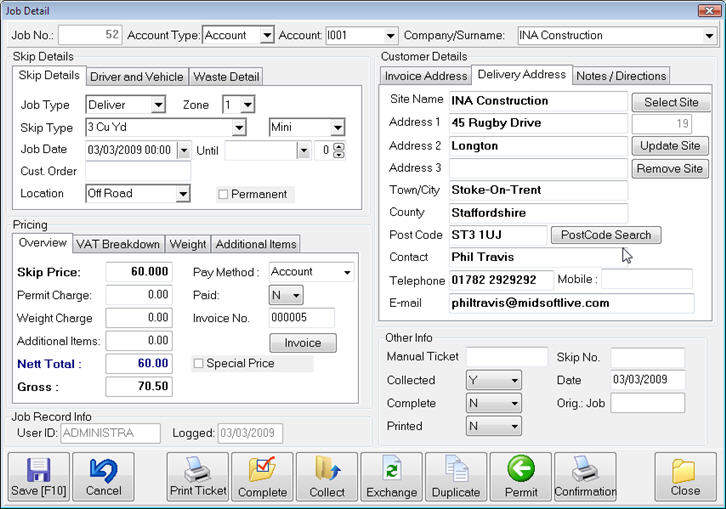Screen dimensions: 726x509
Task: Click the PostCode Search button
Action: click(x=605, y=235)
